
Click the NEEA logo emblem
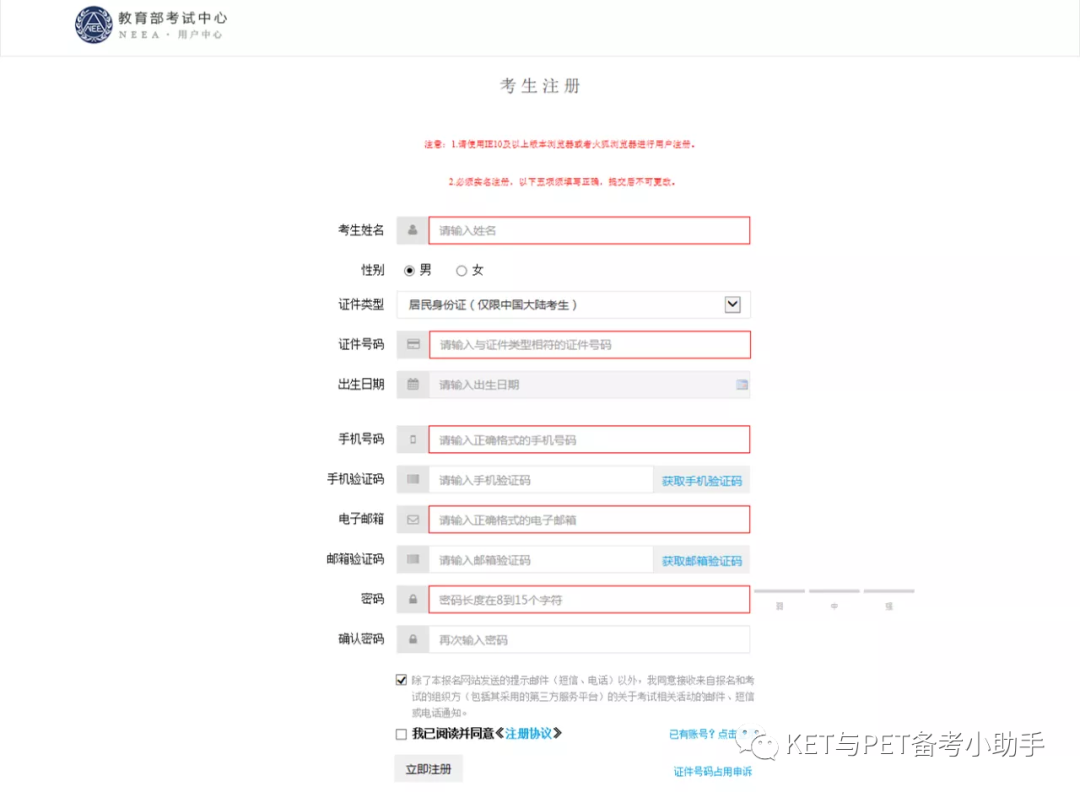(x=94, y=25)
